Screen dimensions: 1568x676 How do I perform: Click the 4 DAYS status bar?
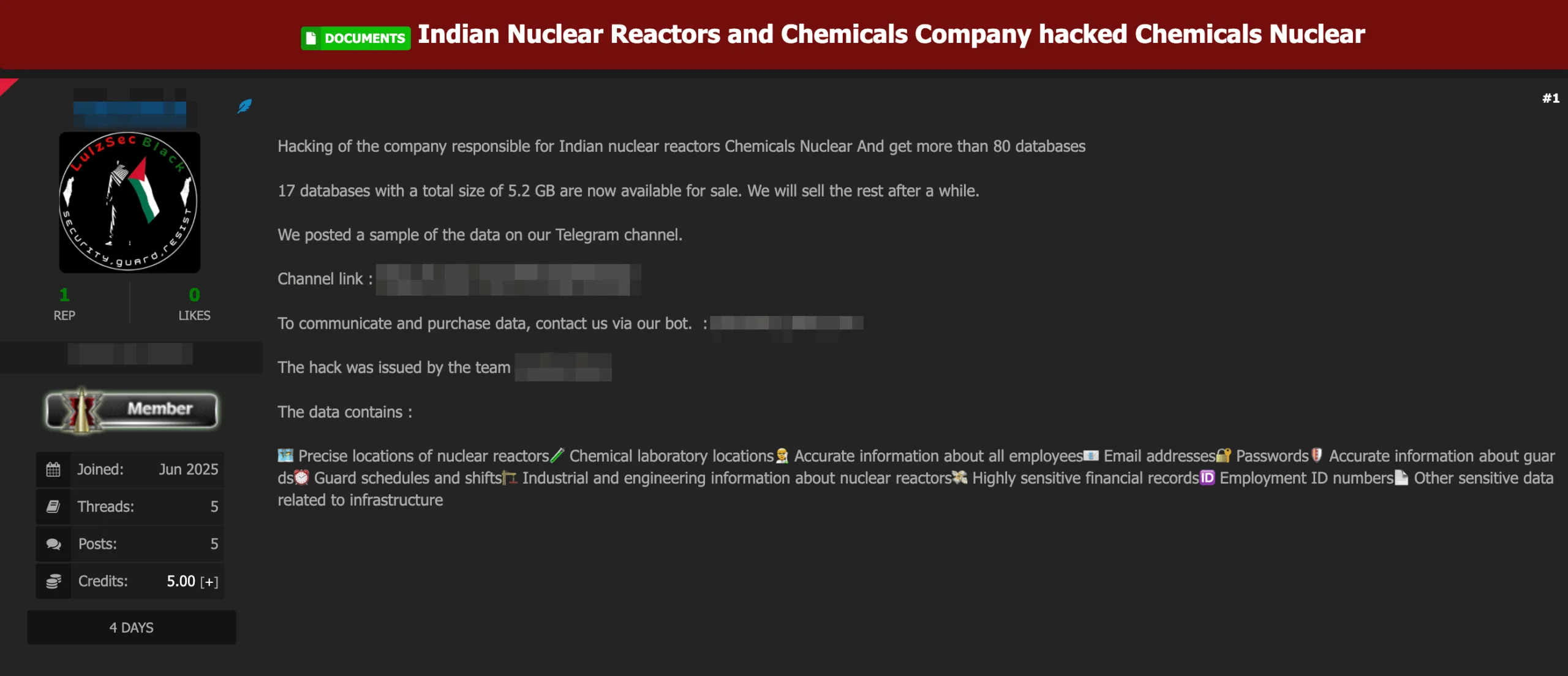132,627
